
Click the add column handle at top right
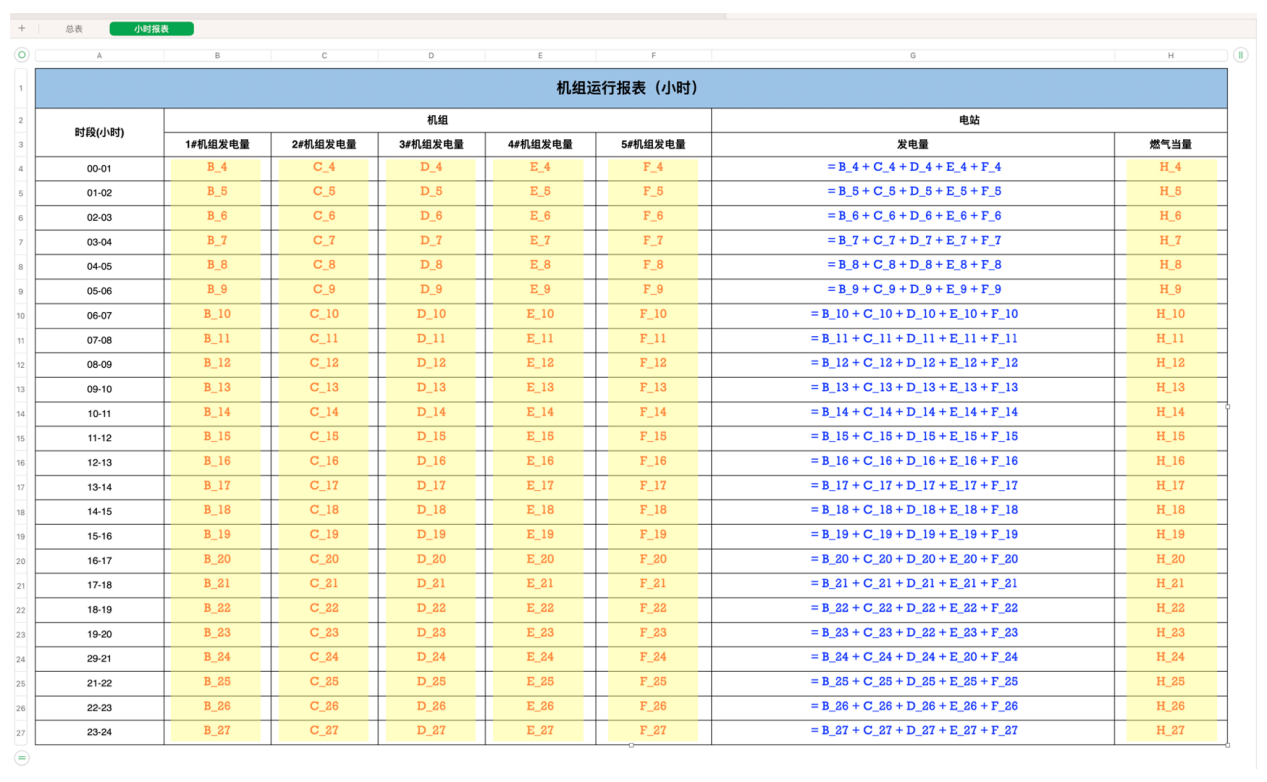[x=1240, y=55]
